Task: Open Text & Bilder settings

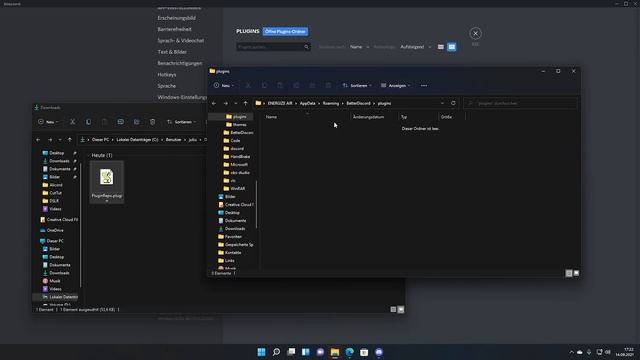Action: (x=172, y=52)
